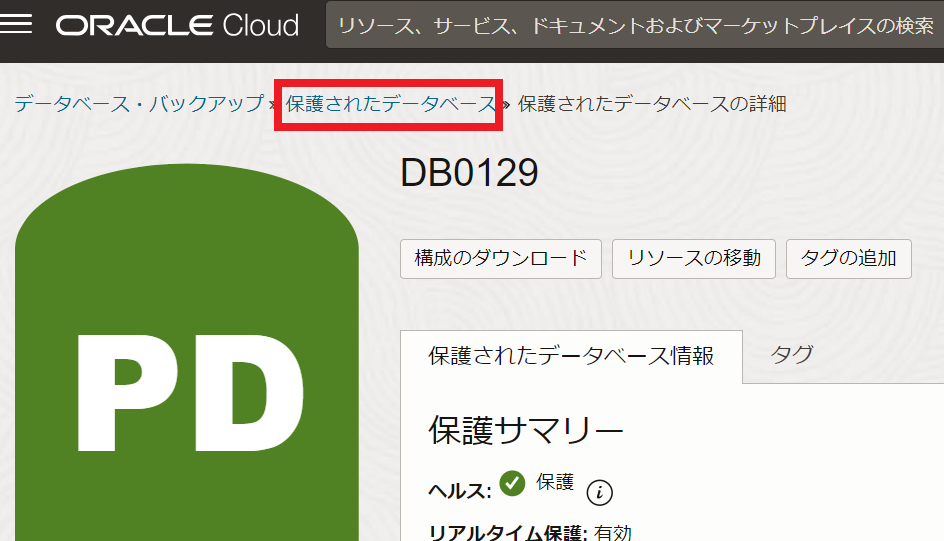
Task: Click the 保護サマリー section heading
Action: (x=526, y=430)
